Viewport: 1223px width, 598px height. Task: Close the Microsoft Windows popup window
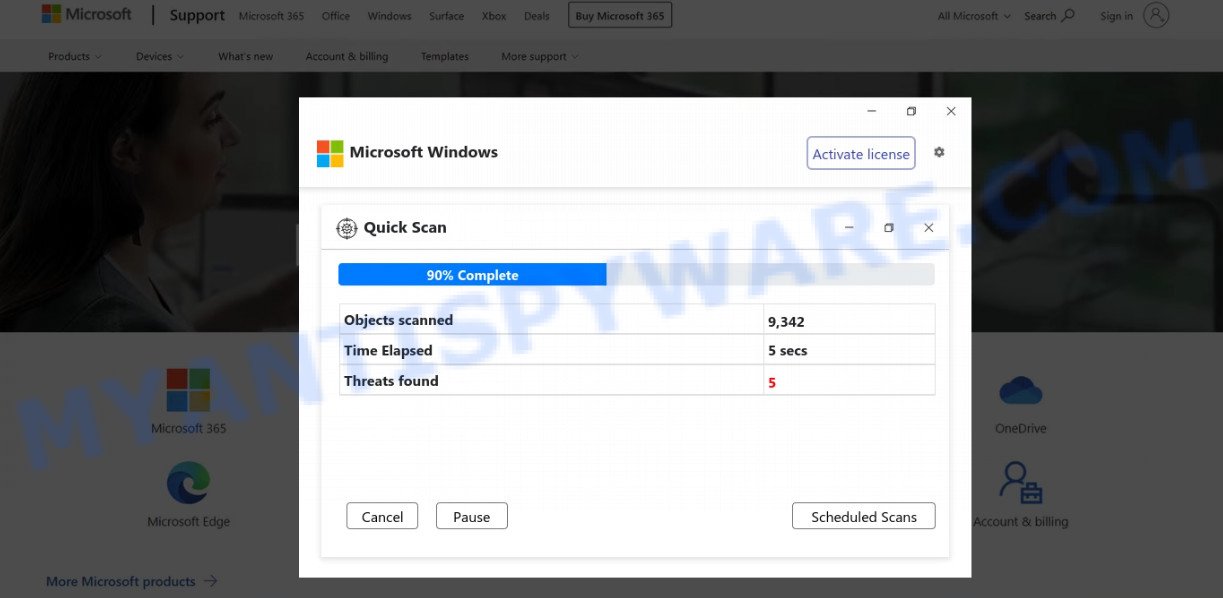point(951,111)
